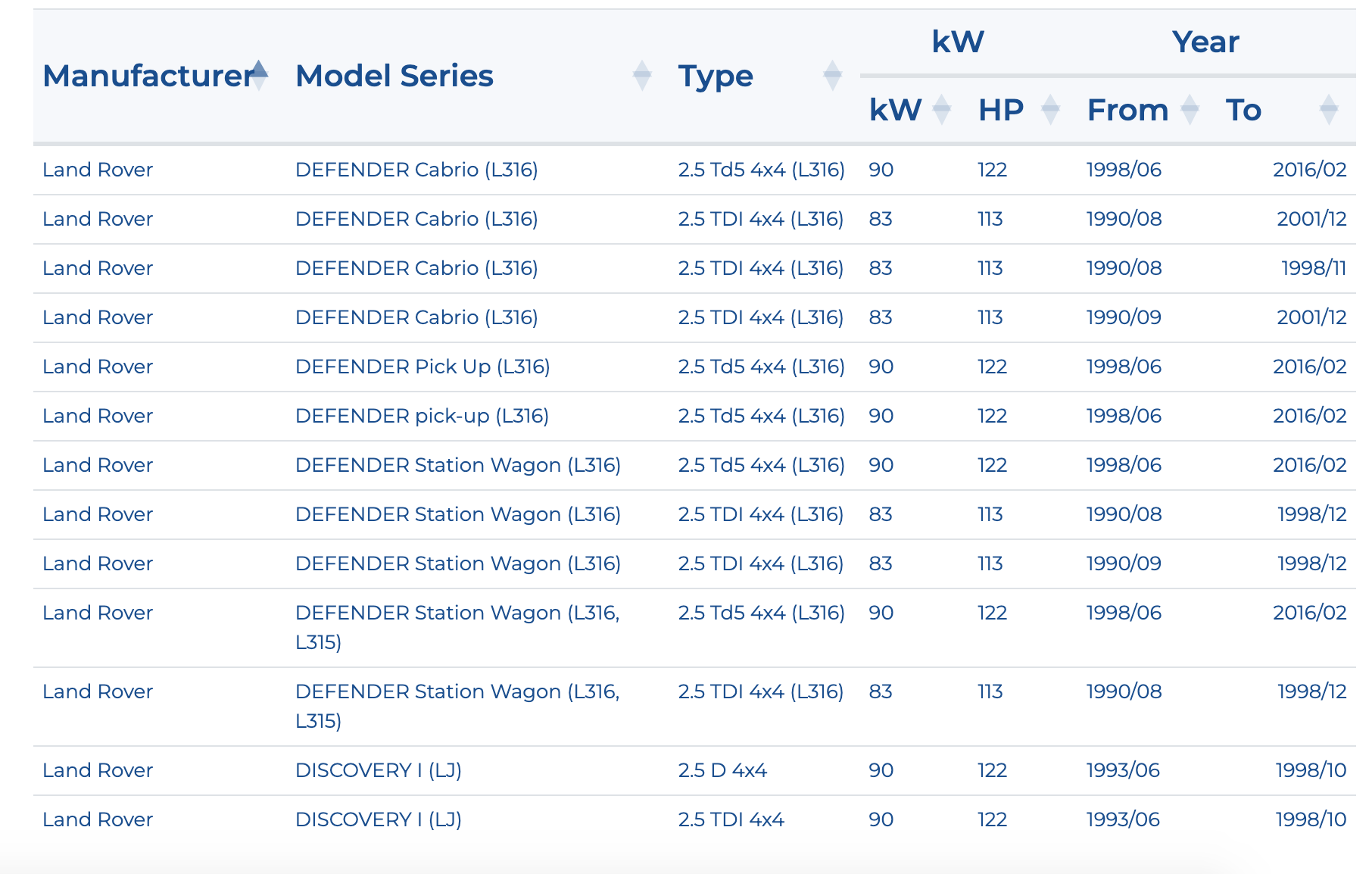Click 83 kW in row ending 1998/11
Screen dimensions: 1372x874
pos(881,268)
